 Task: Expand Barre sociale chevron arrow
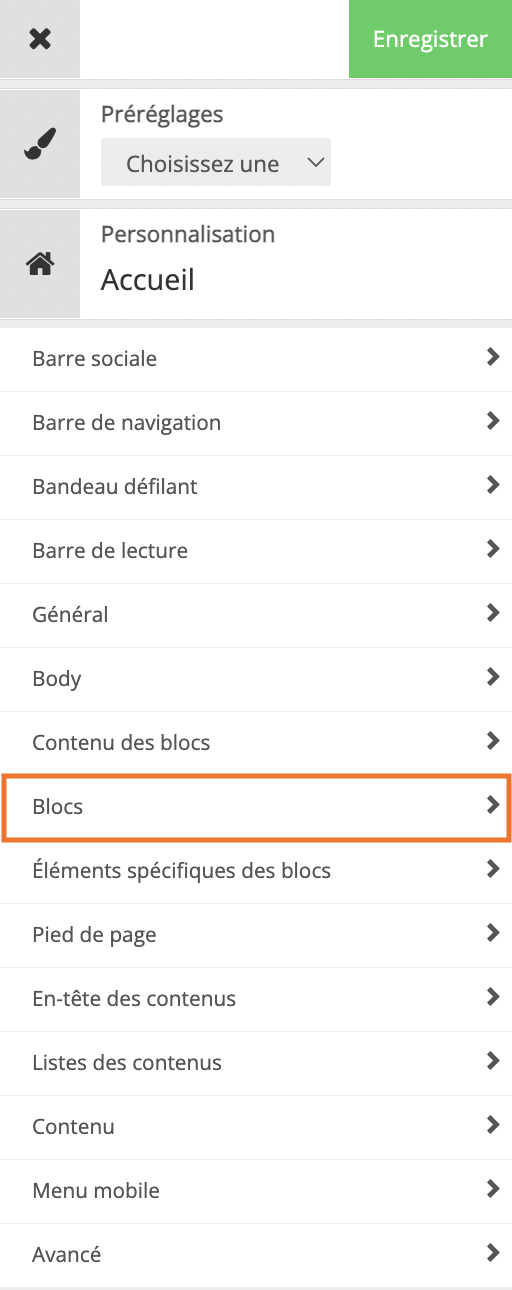492,357
